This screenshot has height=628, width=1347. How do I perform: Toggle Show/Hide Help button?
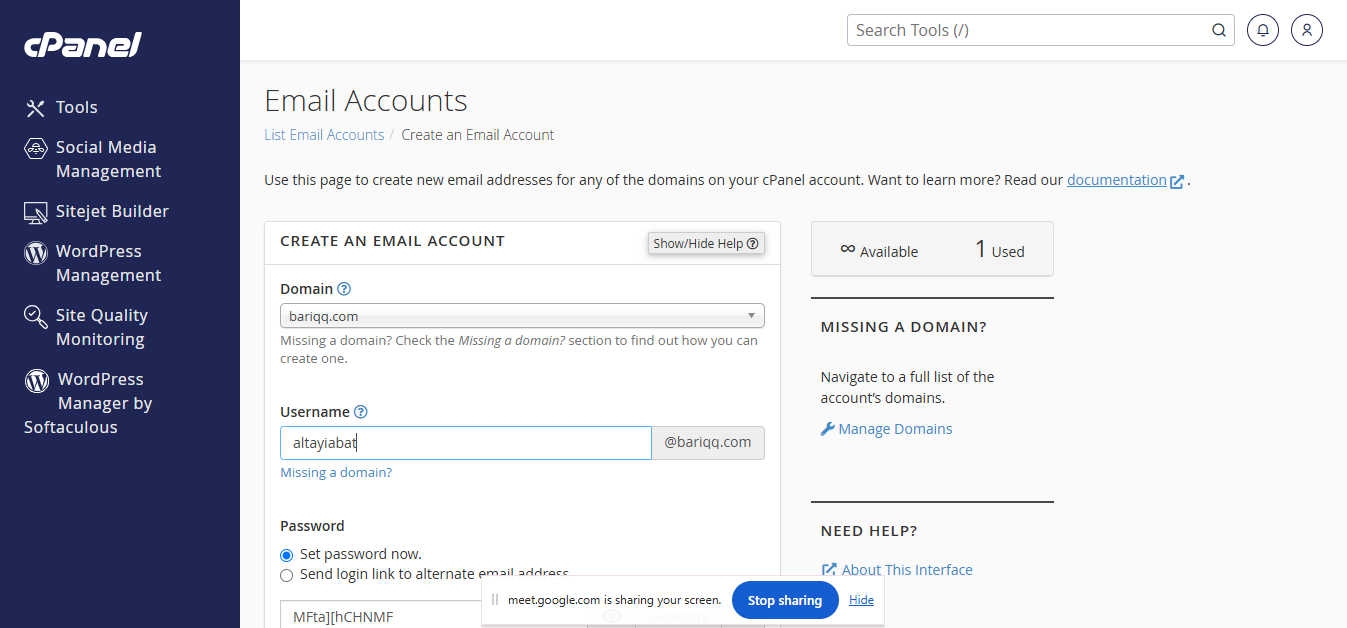pyautogui.click(x=706, y=243)
